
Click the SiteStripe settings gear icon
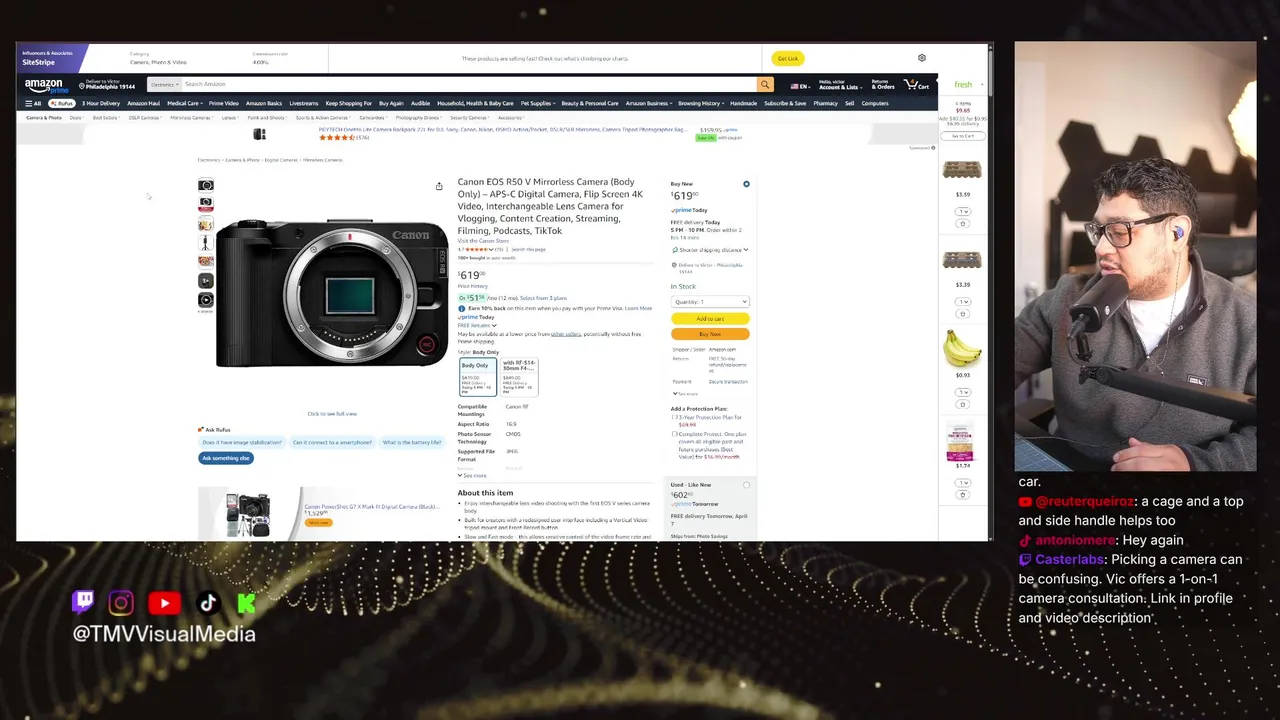[x=922, y=58]
